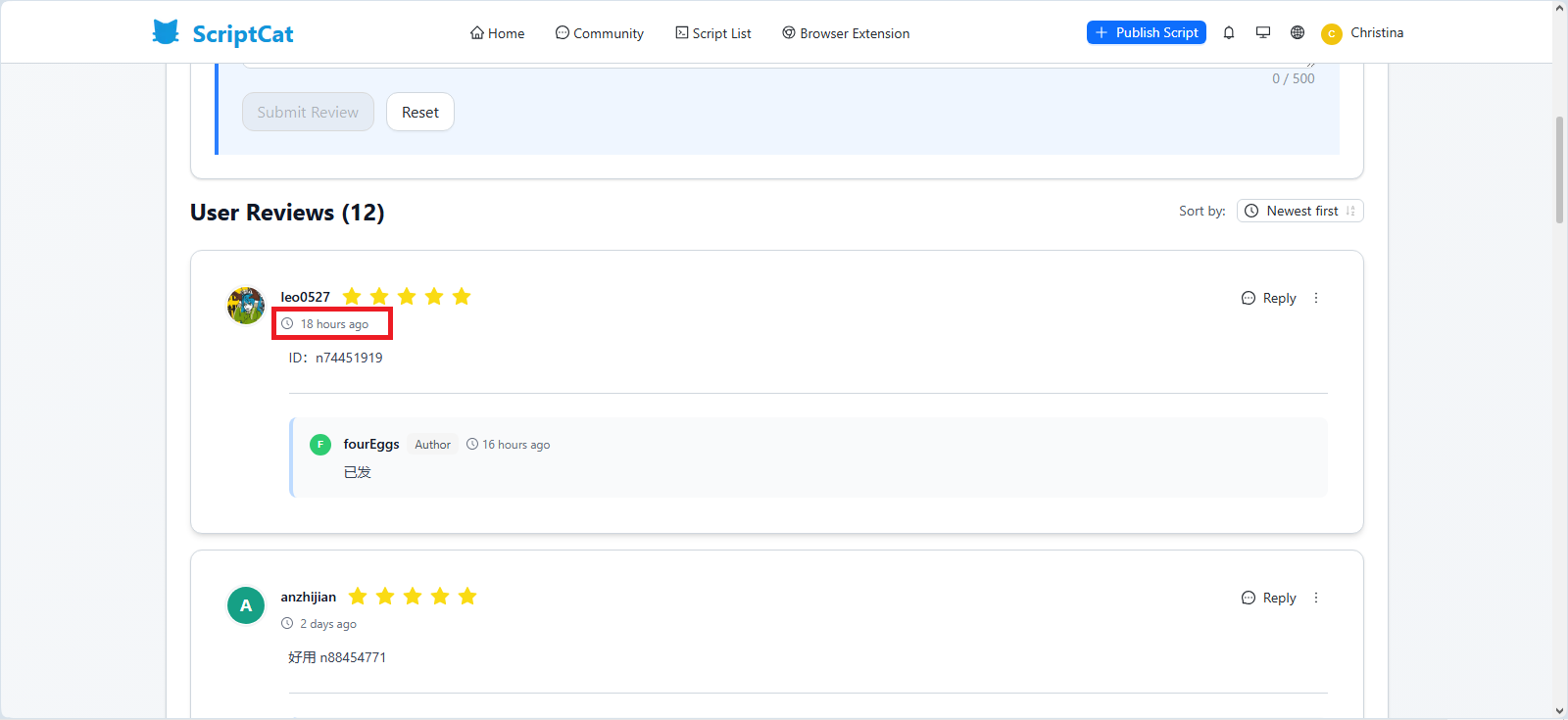Viewport: 1568px width, 720px height.
Task: Open the Script List page
Action: [x=713, y=33]
